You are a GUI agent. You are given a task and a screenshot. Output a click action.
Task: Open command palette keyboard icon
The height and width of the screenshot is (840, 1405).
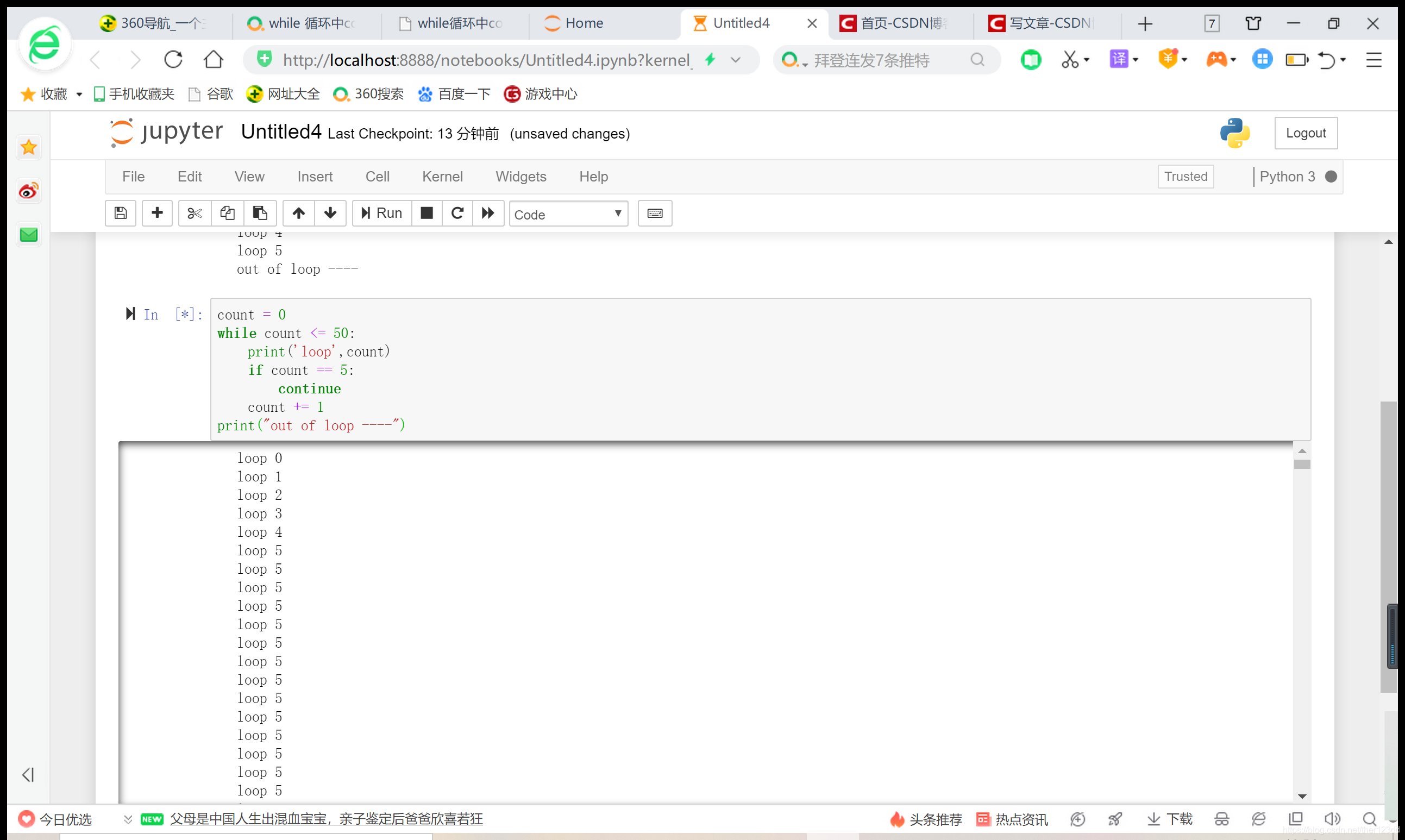(x=655, y=214)
